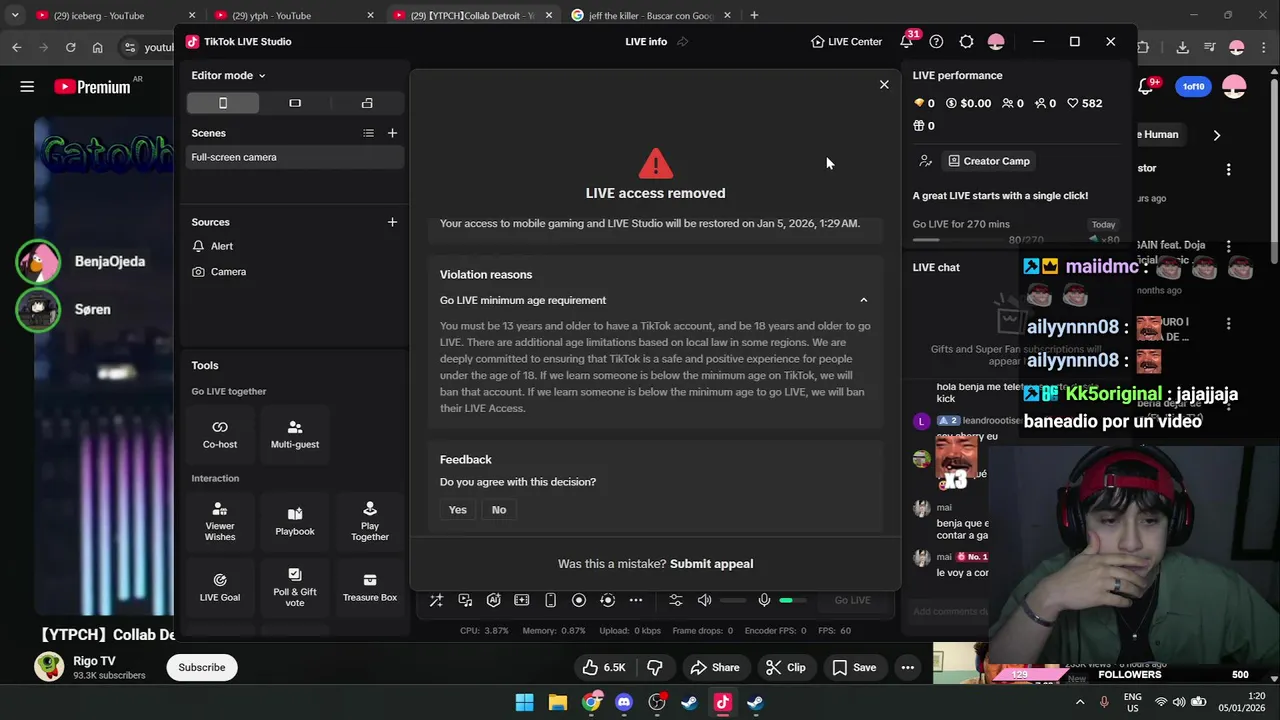This screenshot has width=1280, height=720.
Task: Add a new source with plus icon
Action: [x=392, y=222]
